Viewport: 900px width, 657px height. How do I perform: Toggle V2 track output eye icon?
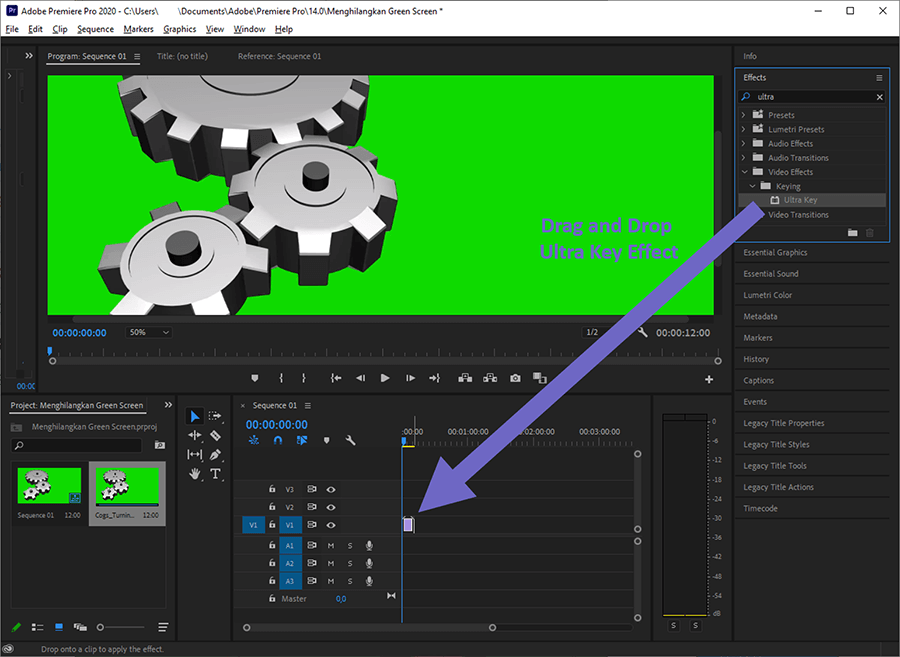point(331,507)
